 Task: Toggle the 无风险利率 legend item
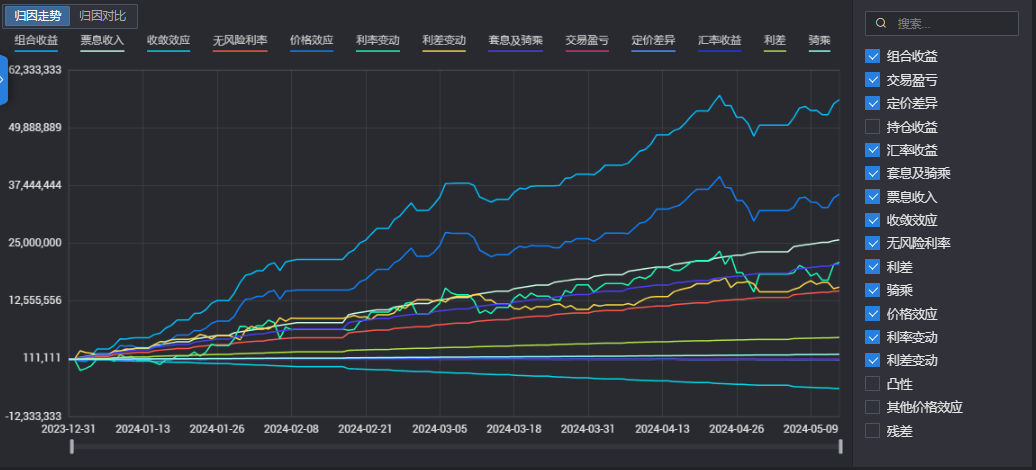[x=240, y=40]
